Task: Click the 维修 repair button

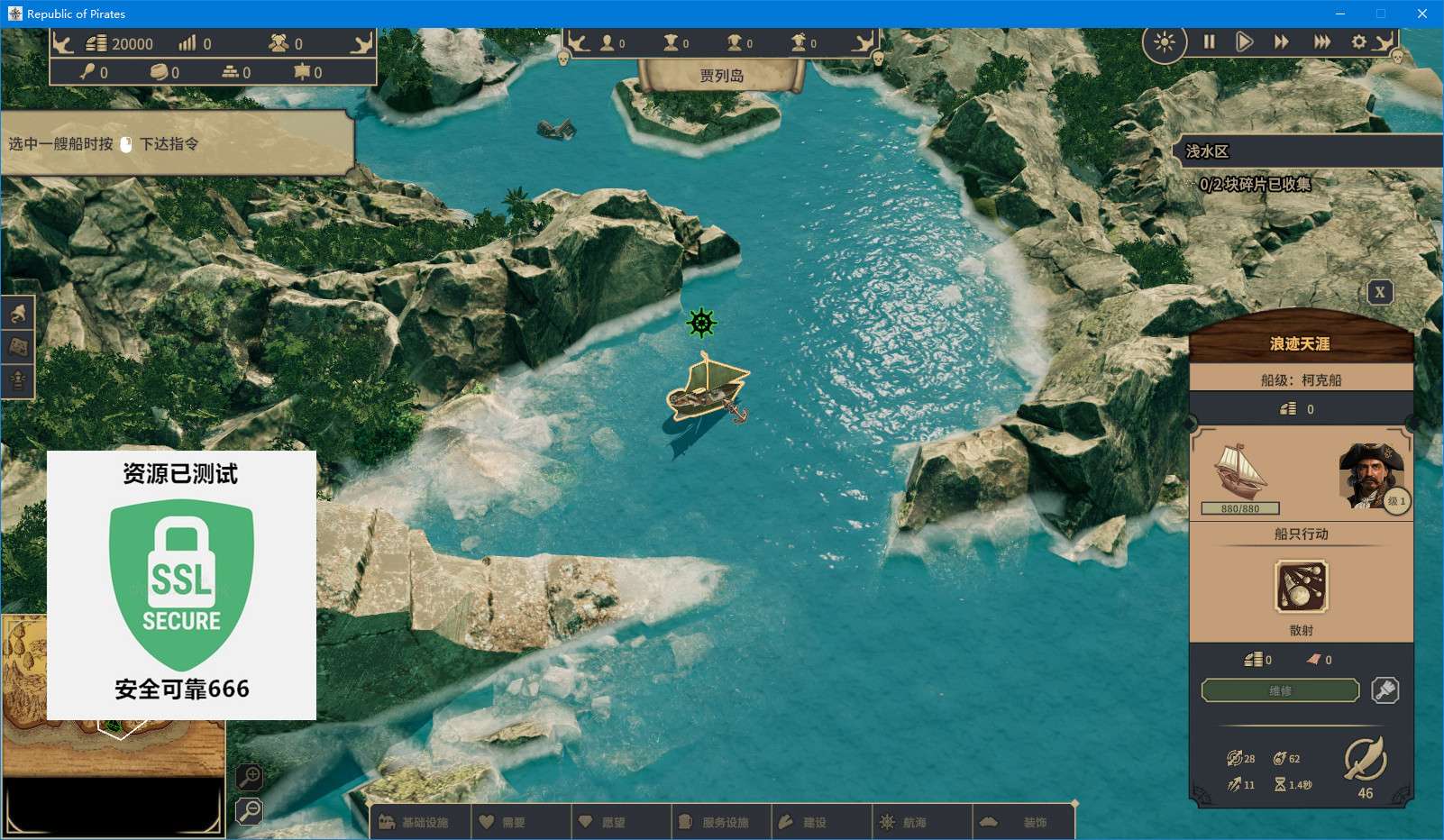Action: pyautogui.click(x=1280, y=690)
